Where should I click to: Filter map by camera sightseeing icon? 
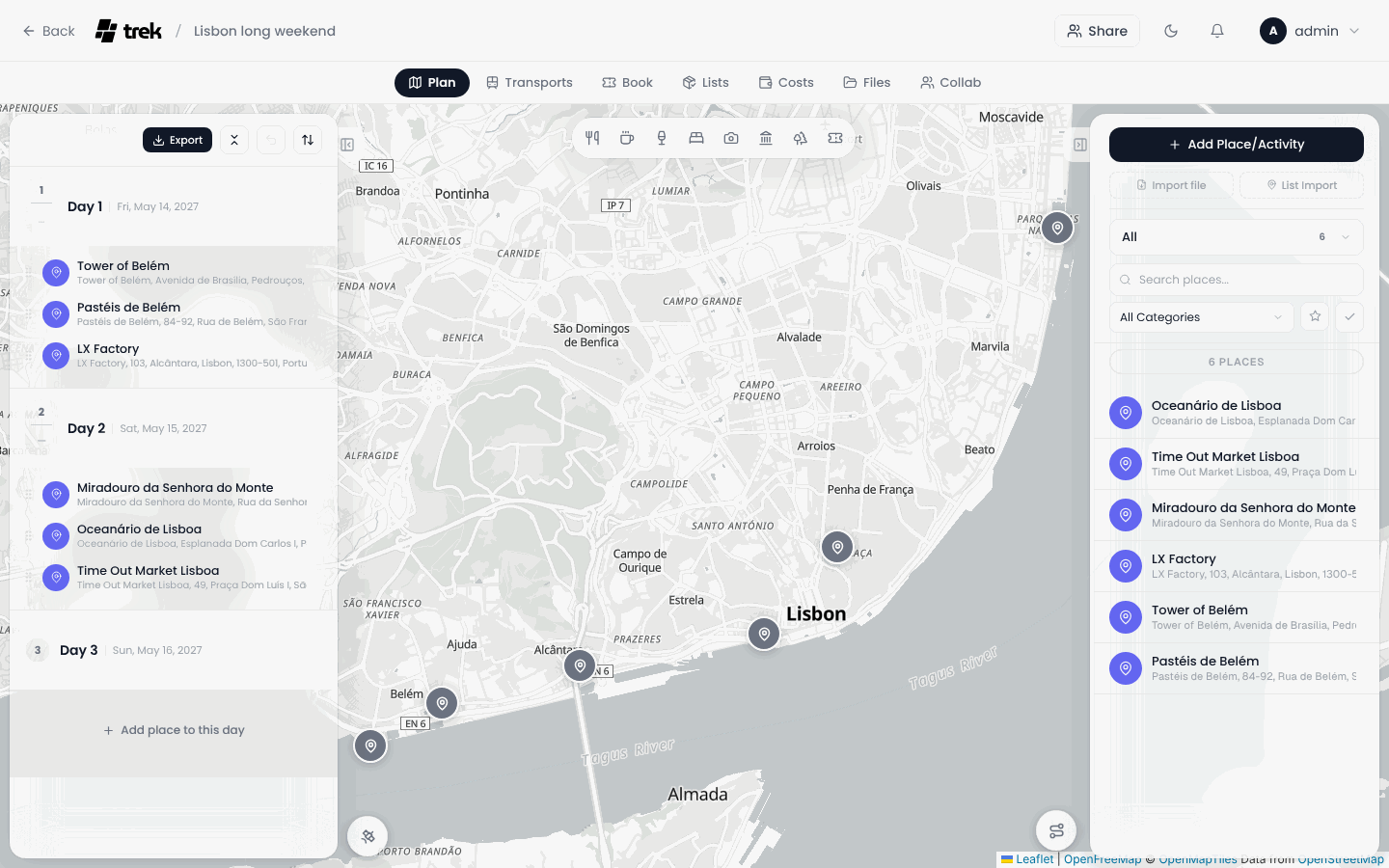click(x=731, y=138)
